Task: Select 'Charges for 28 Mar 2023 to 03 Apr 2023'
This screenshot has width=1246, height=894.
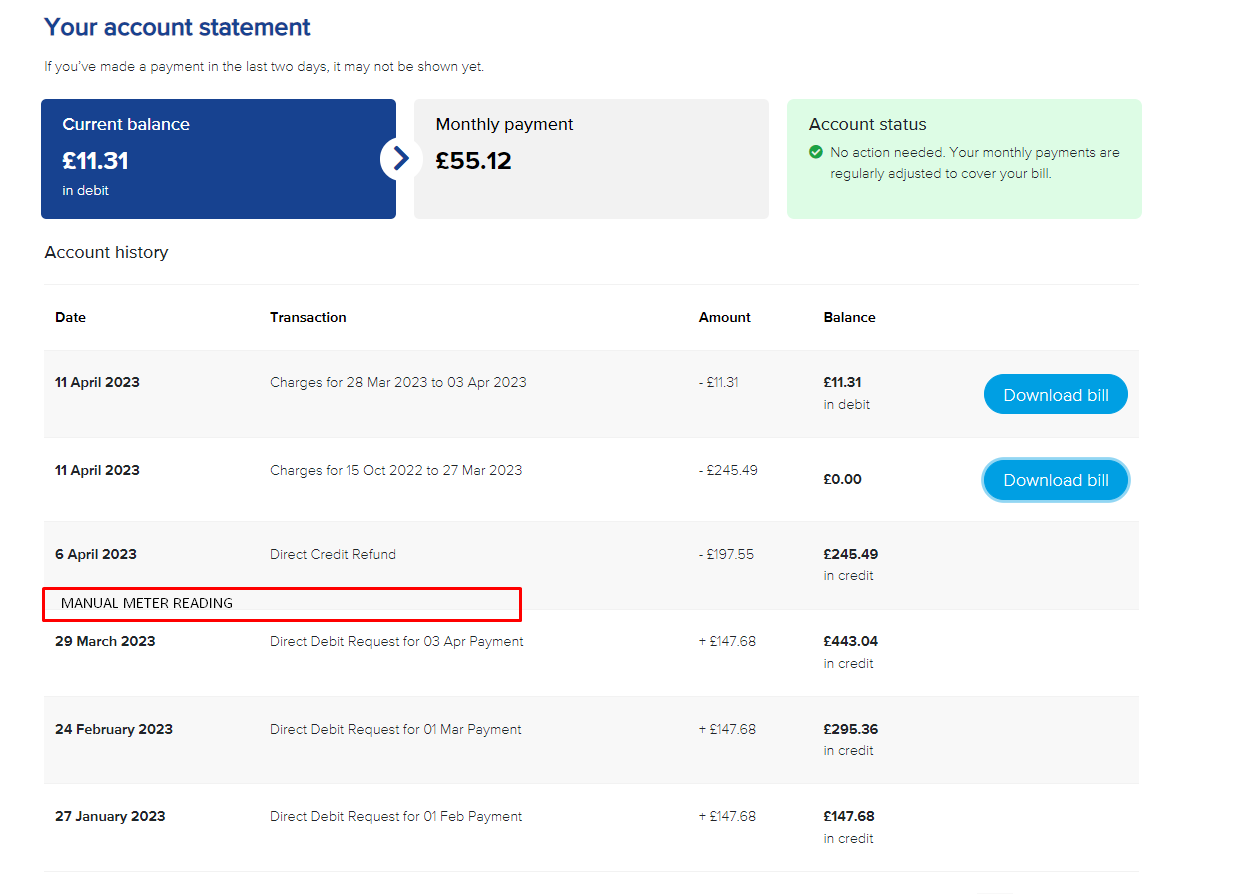Action: (398, 382)
